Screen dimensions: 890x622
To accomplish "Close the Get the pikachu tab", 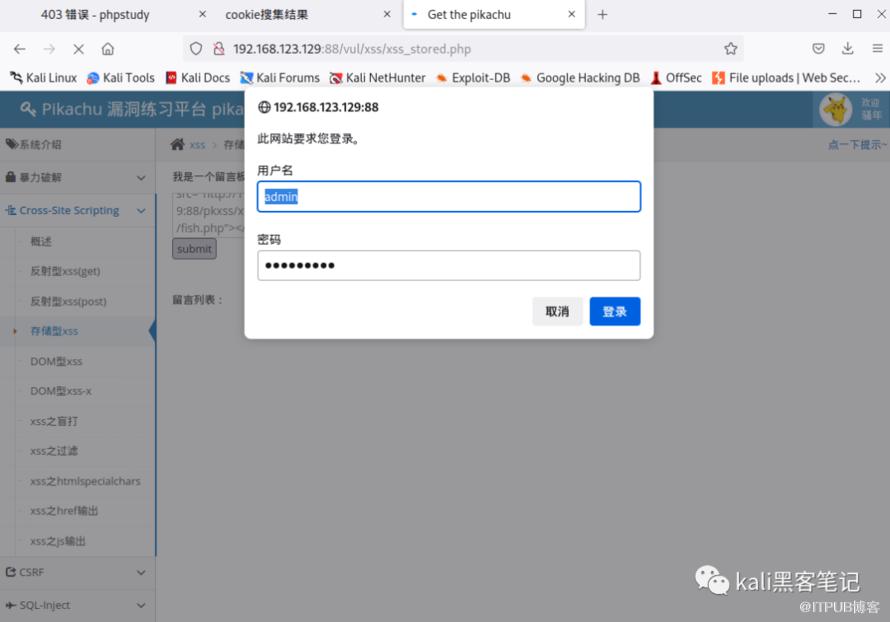I will (572, 14).
